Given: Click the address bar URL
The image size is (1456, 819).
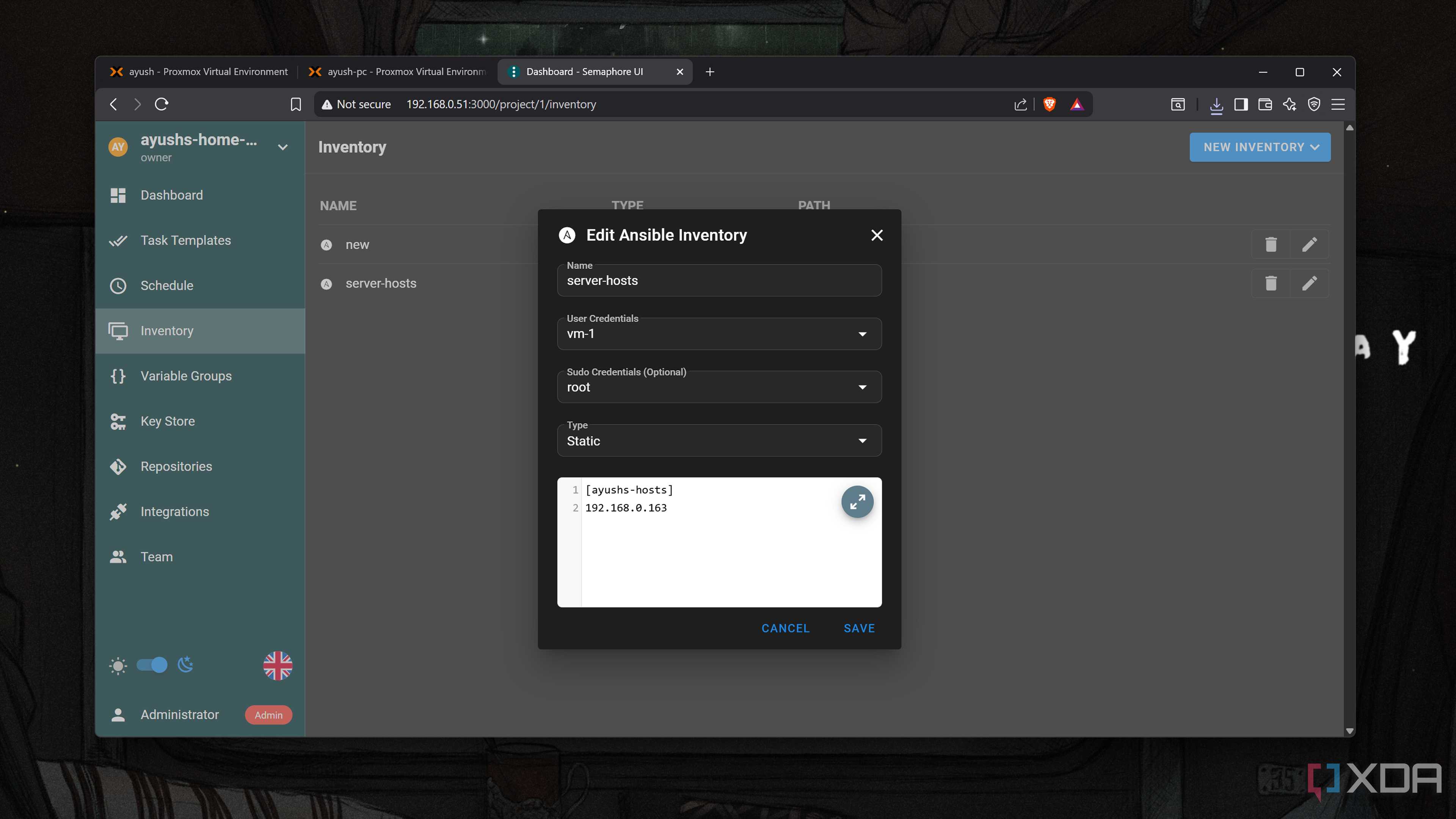Looking at the screenshot, I should [501, 104].
